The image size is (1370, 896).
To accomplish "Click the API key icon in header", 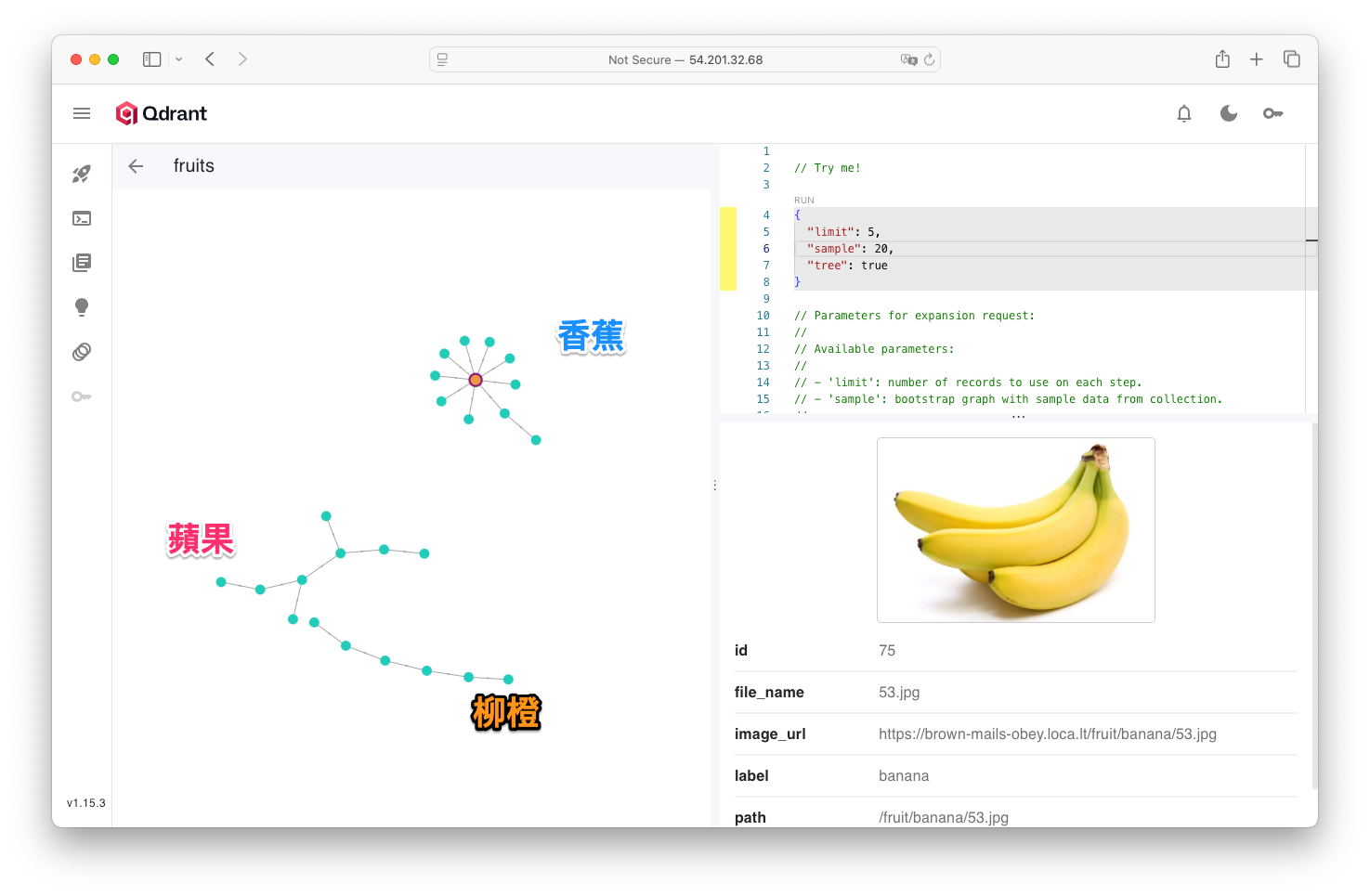I will (x=1272, y=113).
